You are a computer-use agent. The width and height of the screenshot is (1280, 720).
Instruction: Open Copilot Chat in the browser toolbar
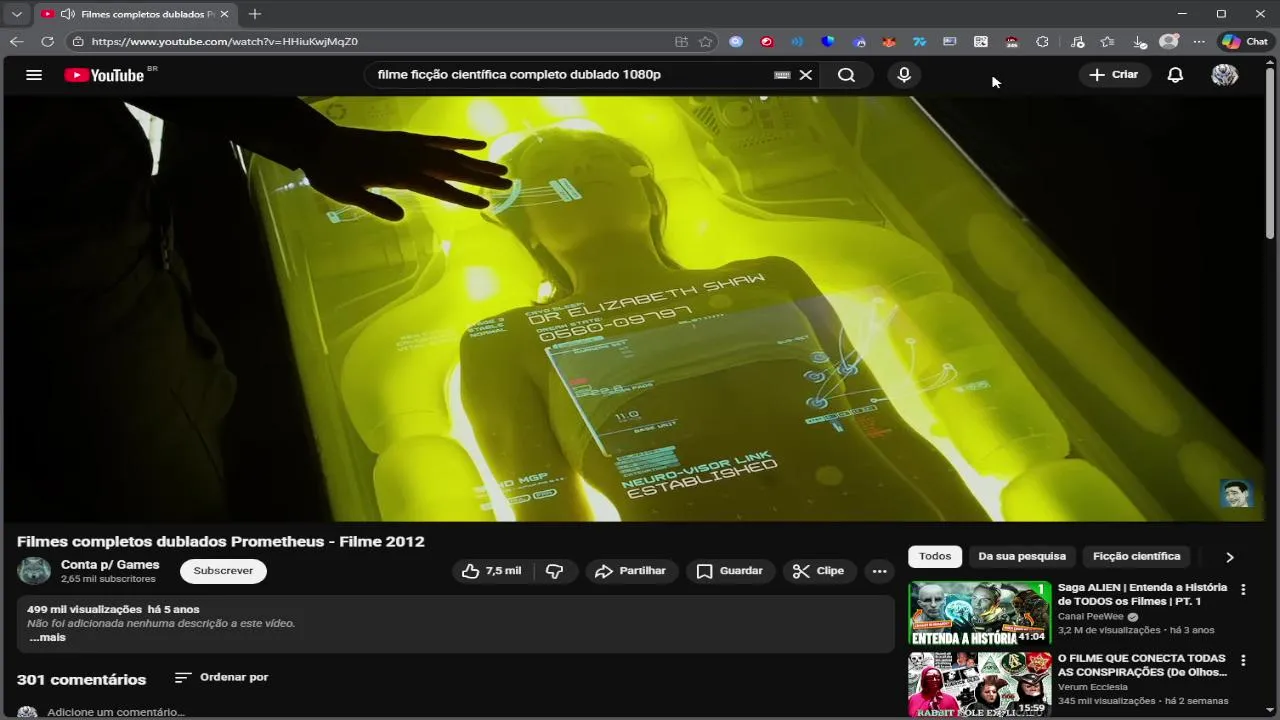coord(1245,42)
